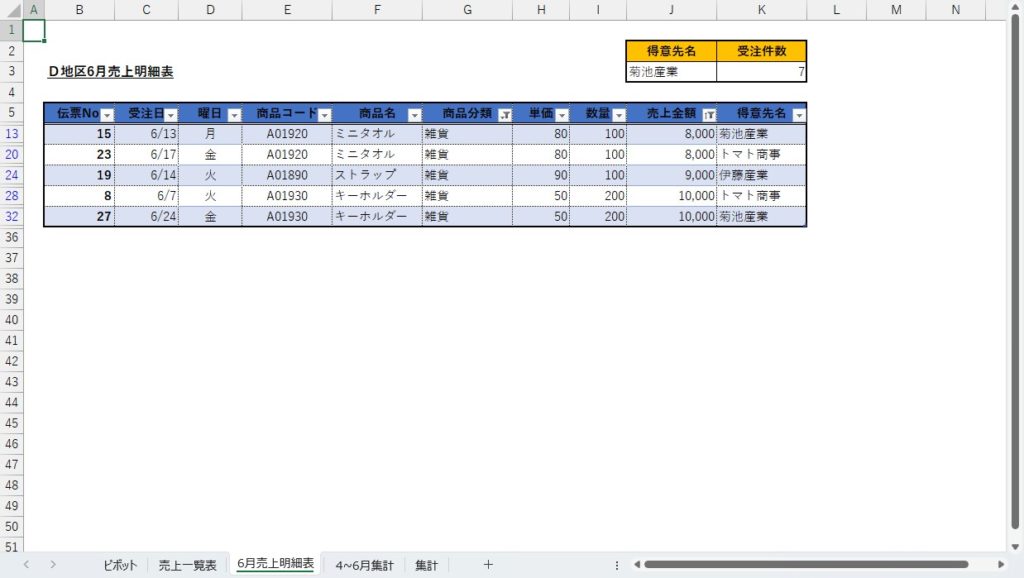
Task: Expand the 曜日 filter dropdown
Action: (234, 115)
